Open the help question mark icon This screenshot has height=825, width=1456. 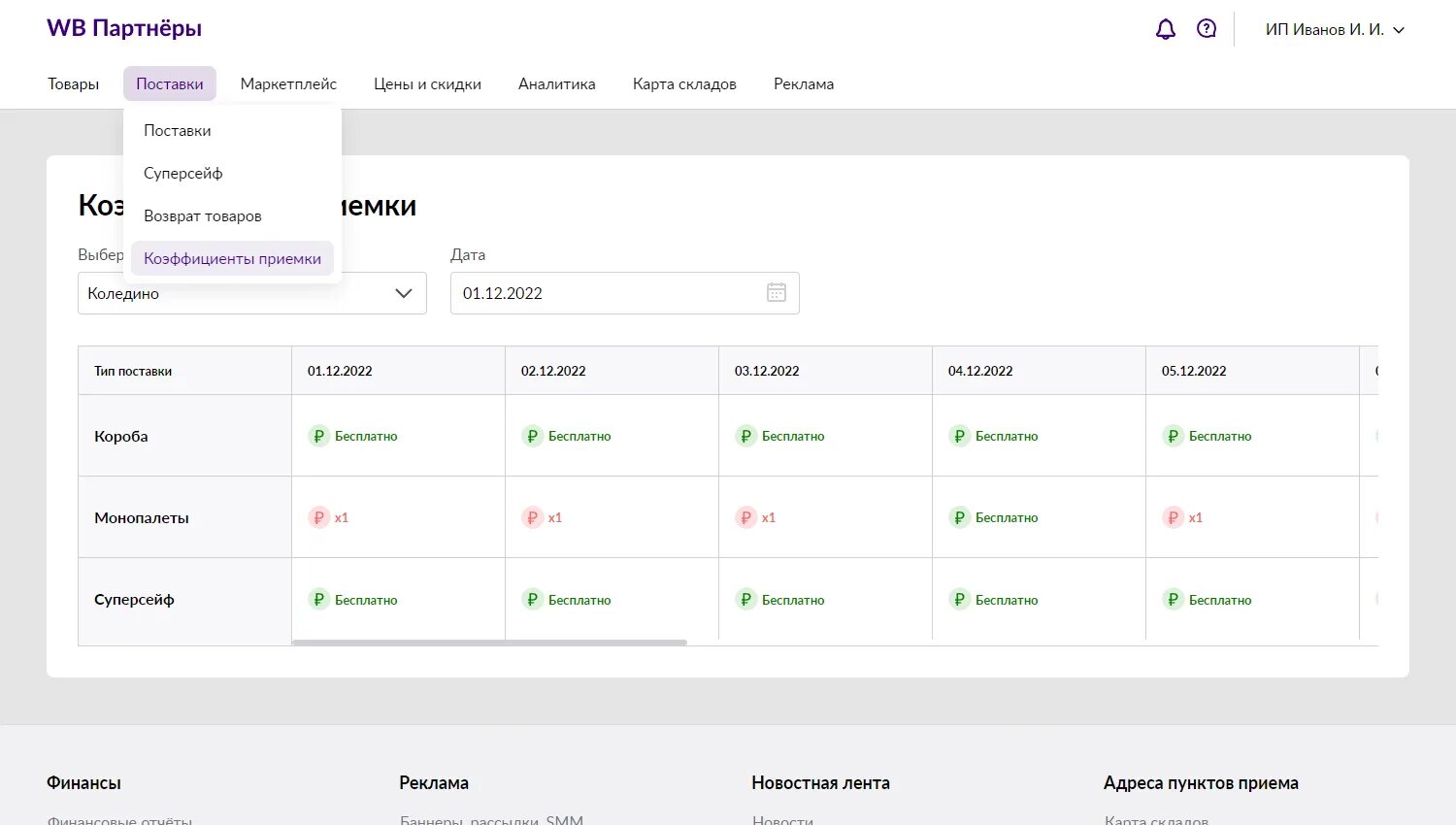coord(1207,29)
